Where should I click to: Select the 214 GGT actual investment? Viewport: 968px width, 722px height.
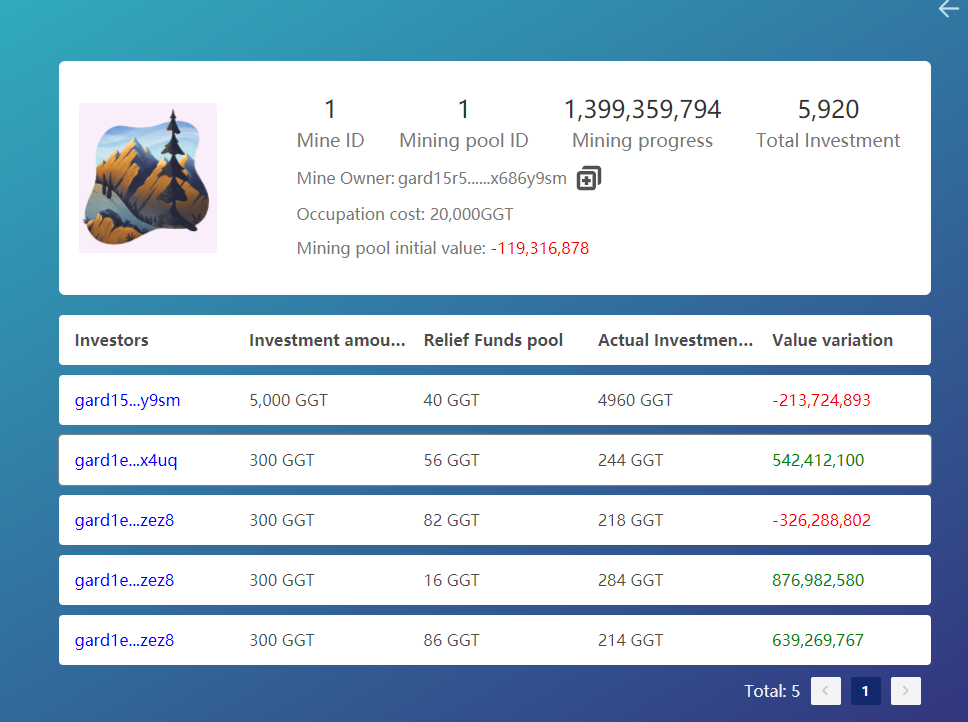[630, 640]
